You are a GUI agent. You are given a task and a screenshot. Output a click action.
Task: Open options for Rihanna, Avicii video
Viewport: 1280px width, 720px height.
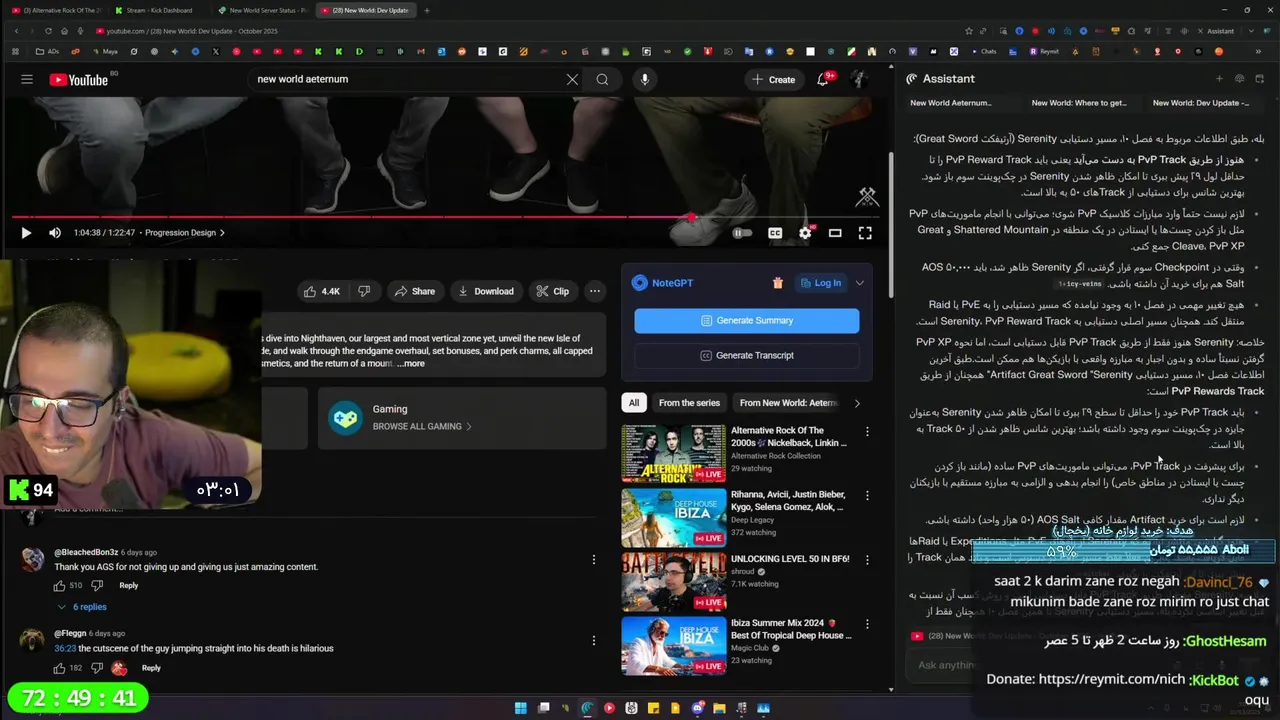click(x=867, y=496)
